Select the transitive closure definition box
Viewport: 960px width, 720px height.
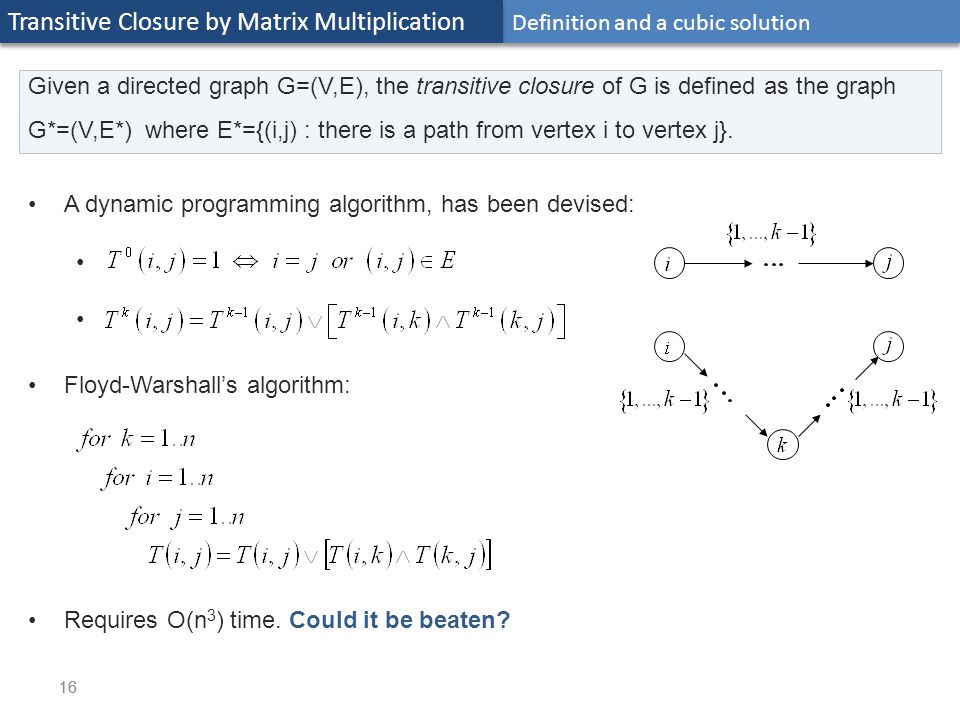[x=480, y=112]
